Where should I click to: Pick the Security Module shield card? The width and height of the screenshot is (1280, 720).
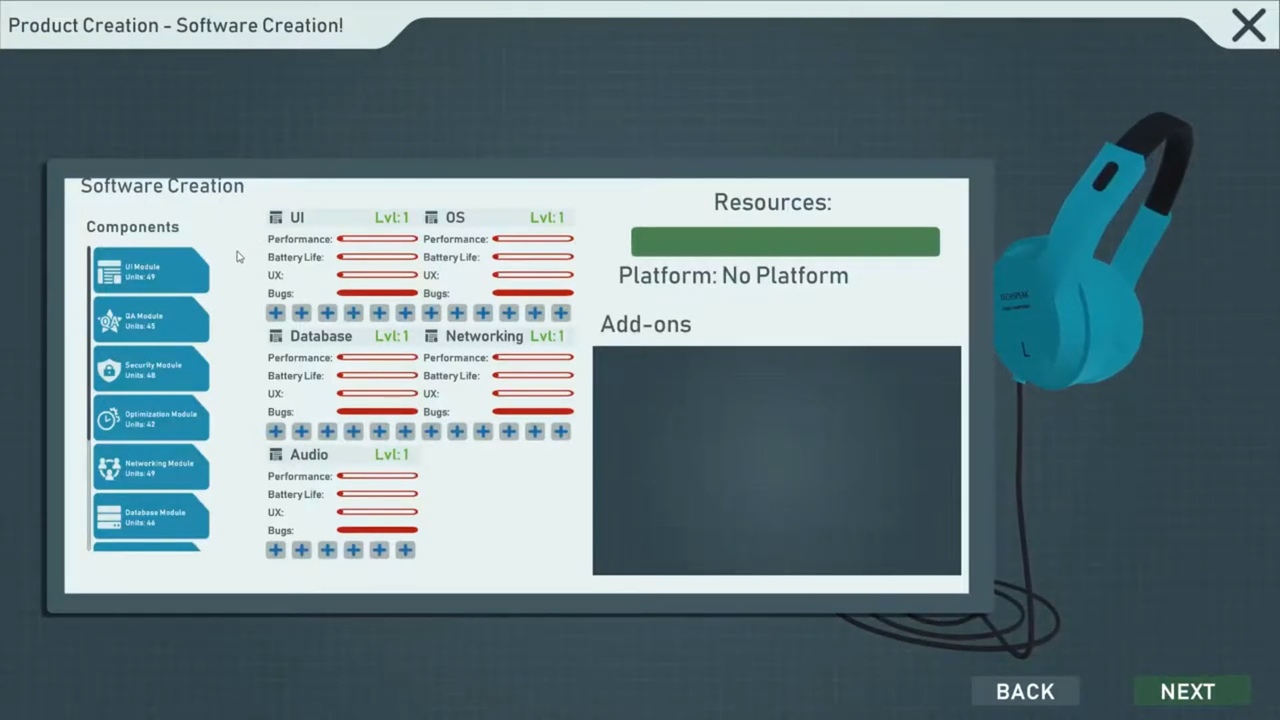pyautogui.click(x=151, y=369)
